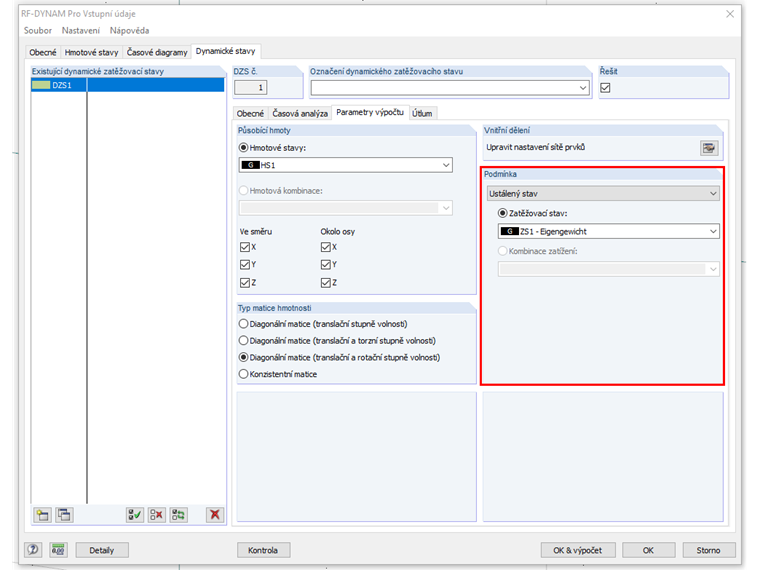Click the invert selection icon
Screen dimensions: 760x570
click(178, 515)
